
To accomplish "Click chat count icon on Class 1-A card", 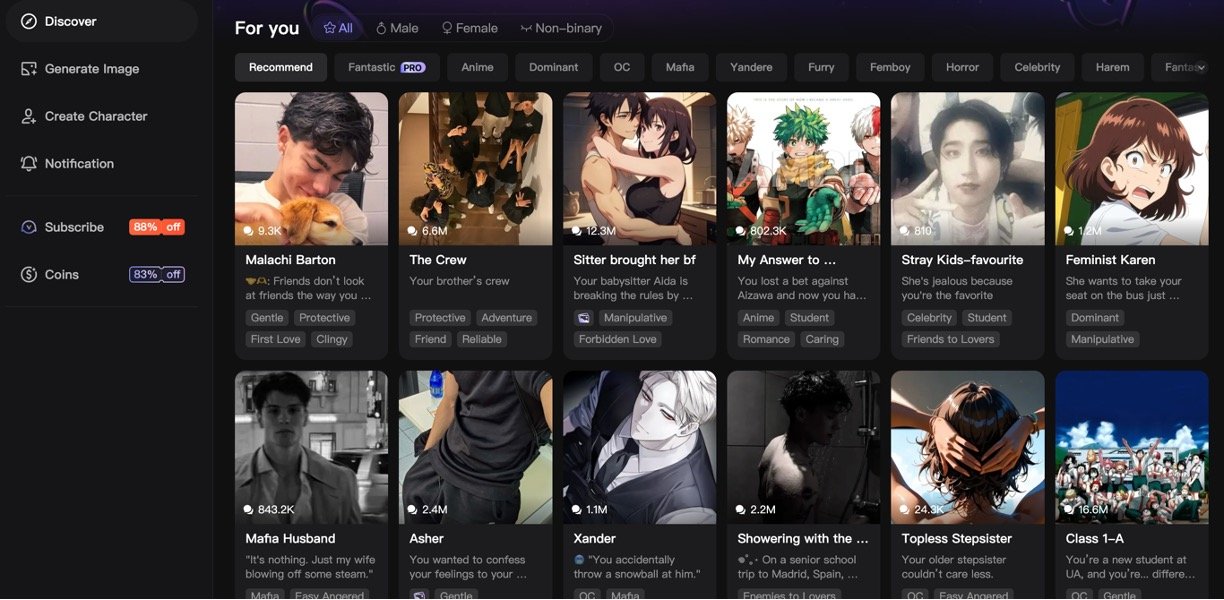I will (x=1069, y=510).
